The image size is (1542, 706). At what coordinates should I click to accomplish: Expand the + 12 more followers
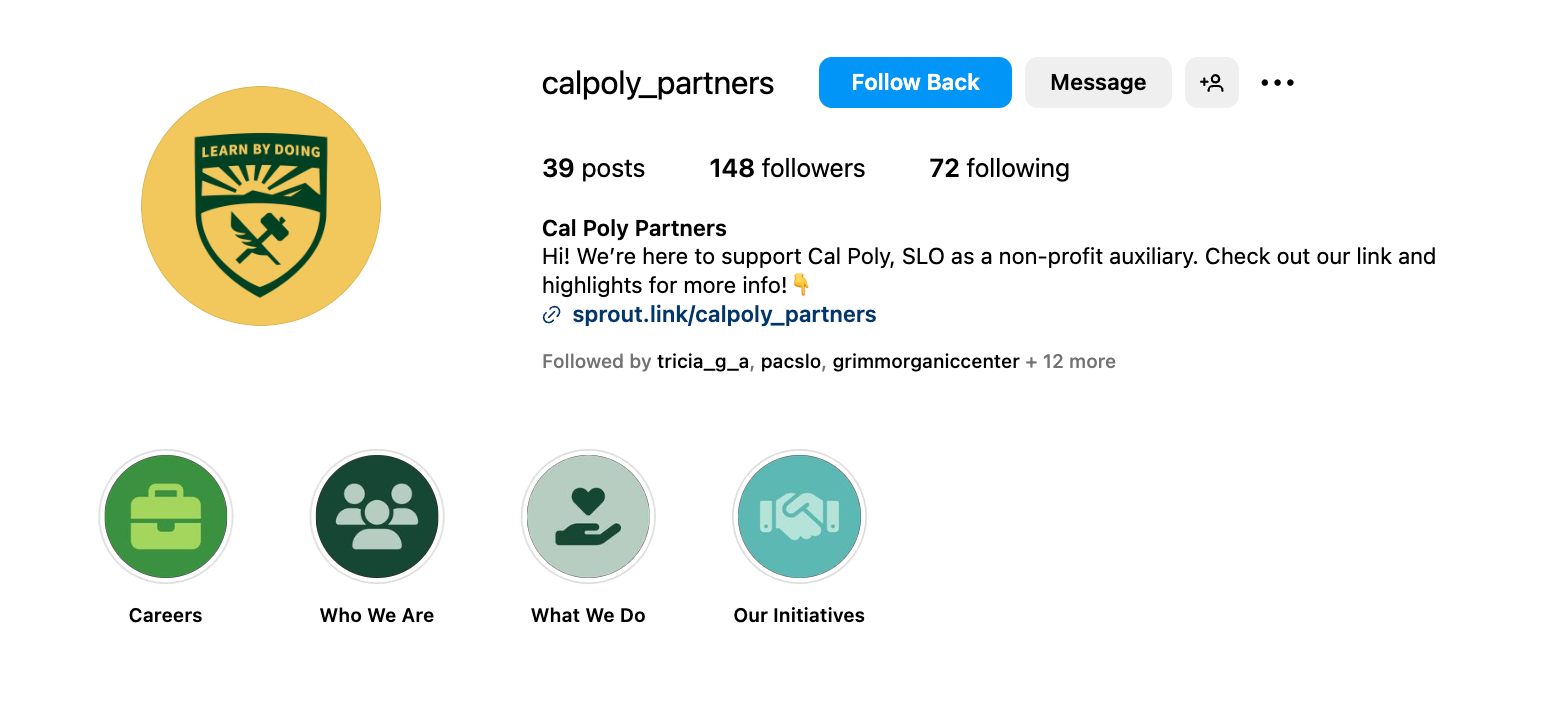[1070, 362]
